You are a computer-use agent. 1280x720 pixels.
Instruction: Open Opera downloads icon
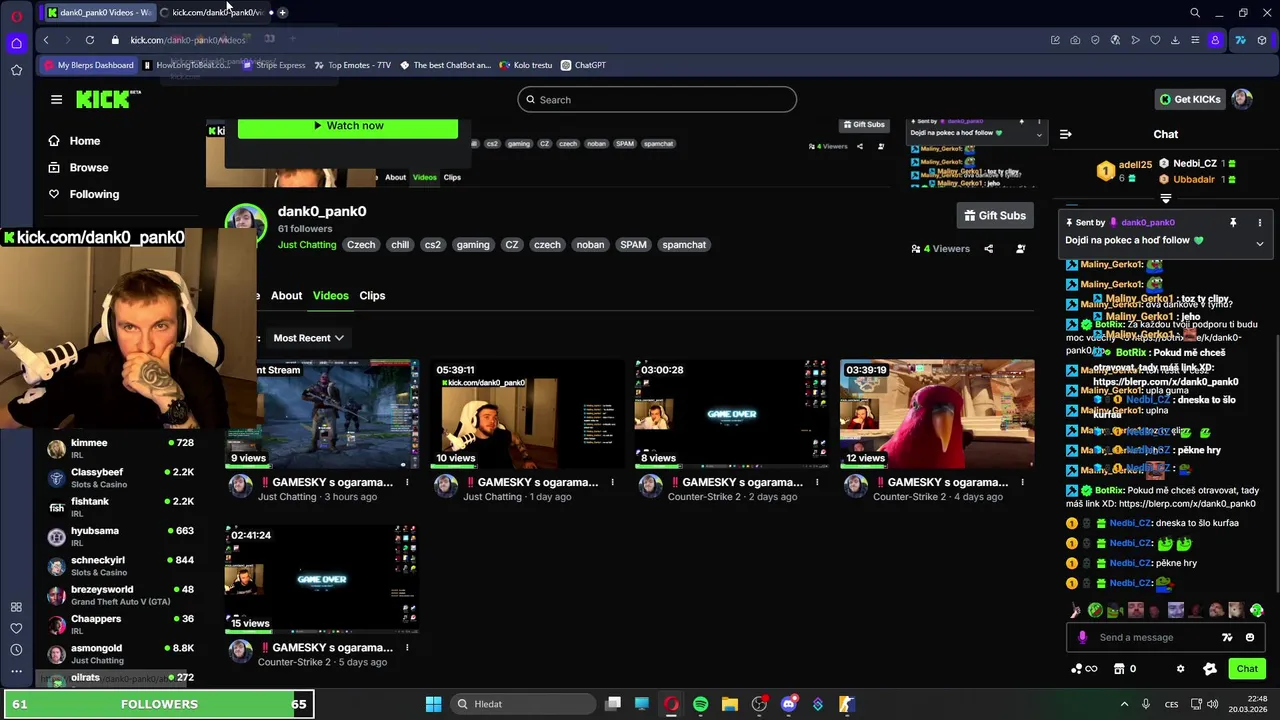tap(1175, 40)
